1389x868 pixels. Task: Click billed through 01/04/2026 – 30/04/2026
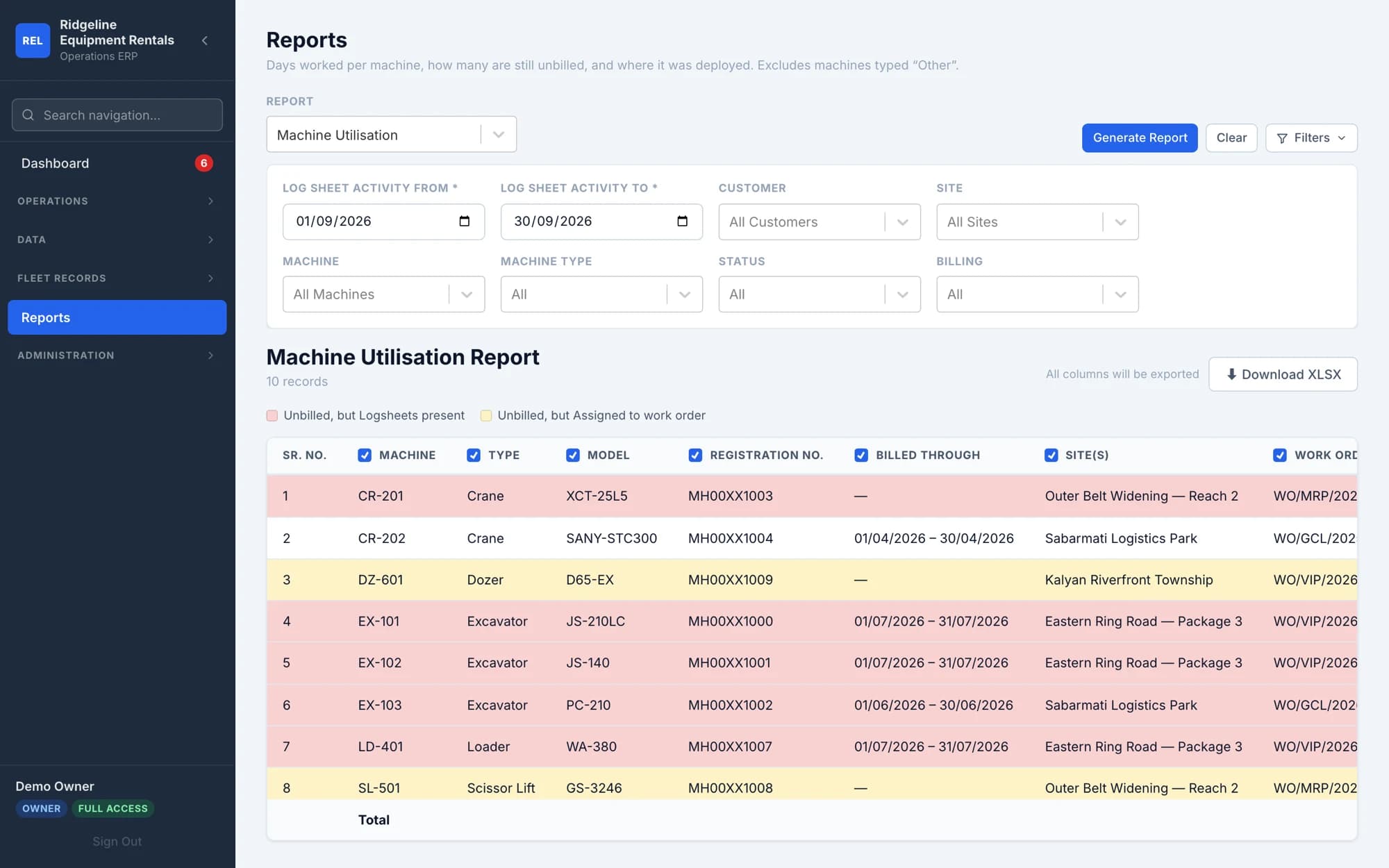point(934,538)
